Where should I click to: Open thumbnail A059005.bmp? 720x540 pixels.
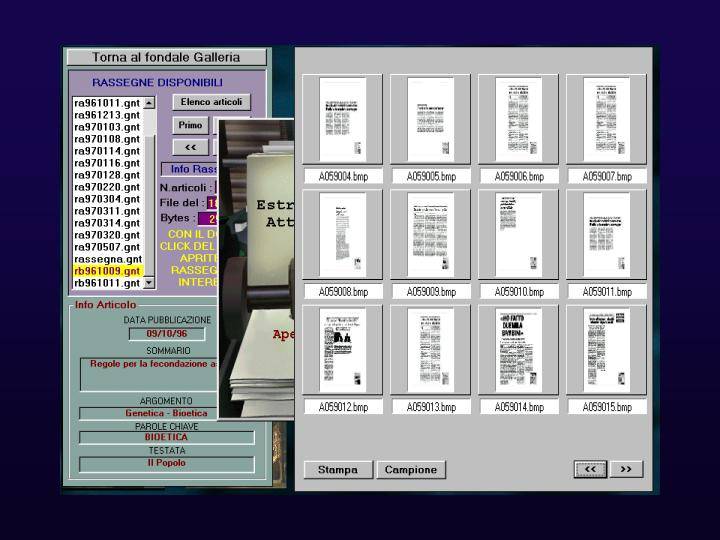[431, 119]
